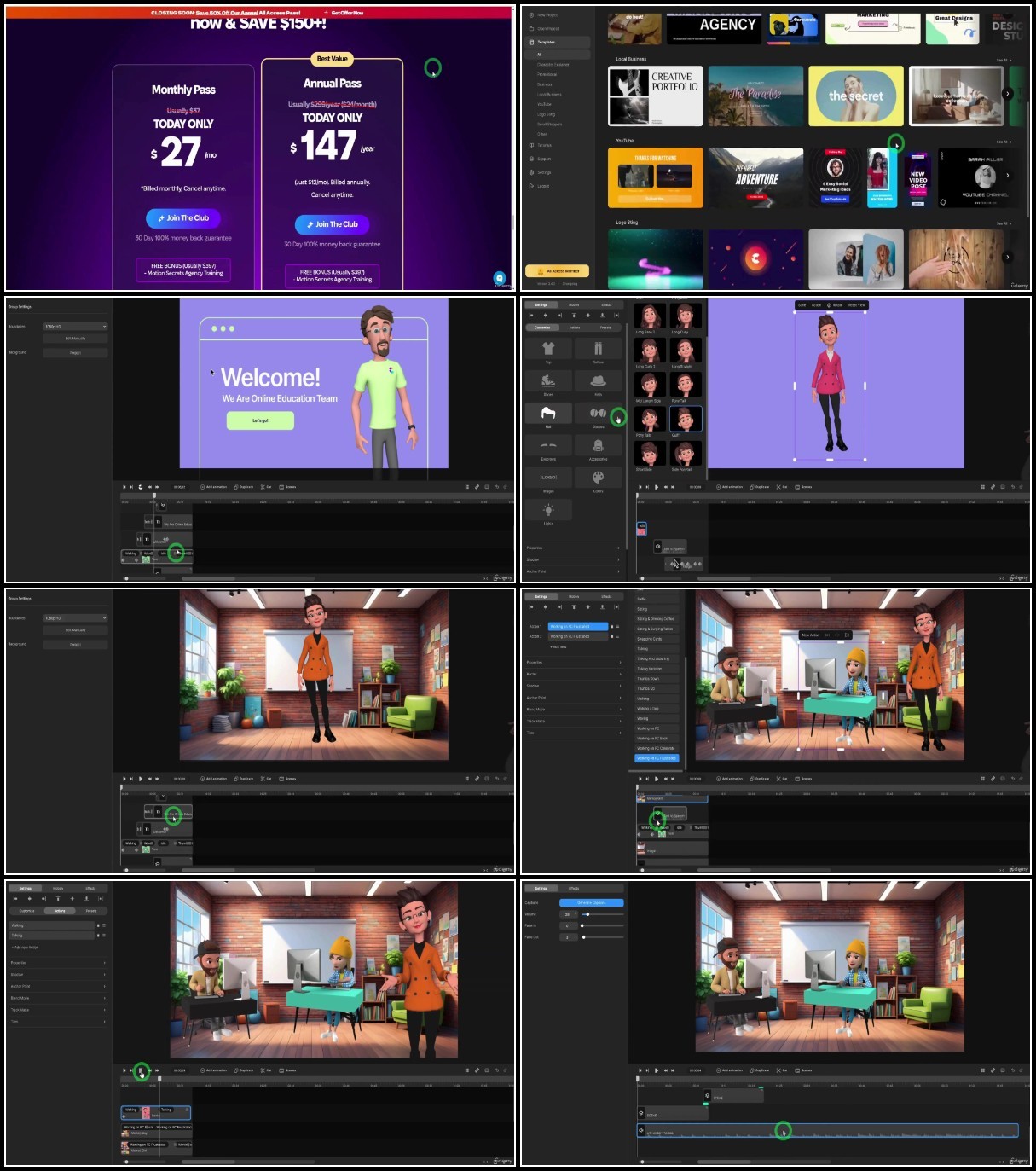Screen dimensions: 1036x1171
Task: Open the Creative Portfolio template
Action: coord(654,96)
